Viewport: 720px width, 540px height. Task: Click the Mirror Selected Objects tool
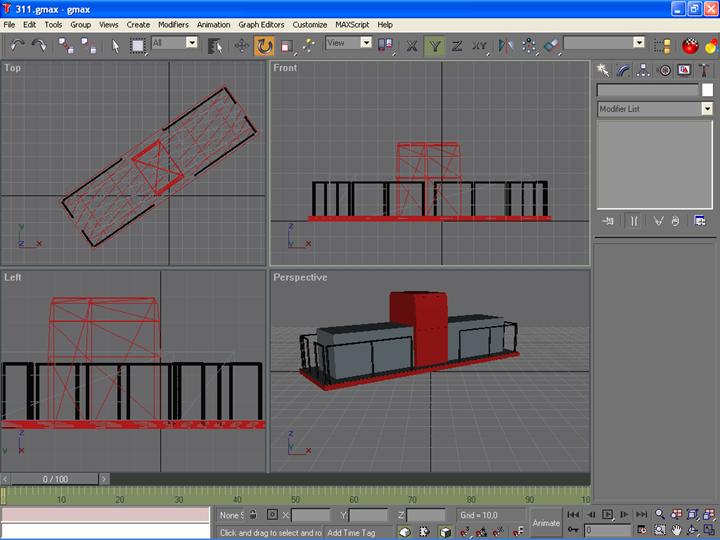(x=506, y=45)
